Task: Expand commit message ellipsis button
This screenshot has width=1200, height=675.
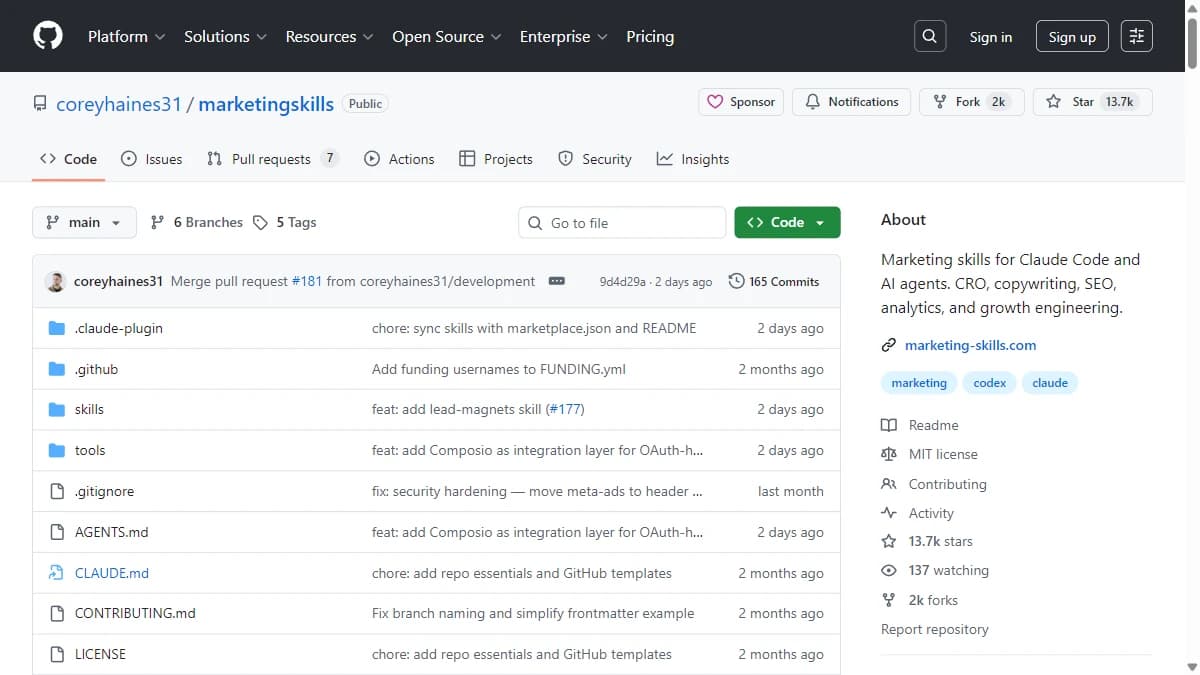Action: tap(557, 282)
